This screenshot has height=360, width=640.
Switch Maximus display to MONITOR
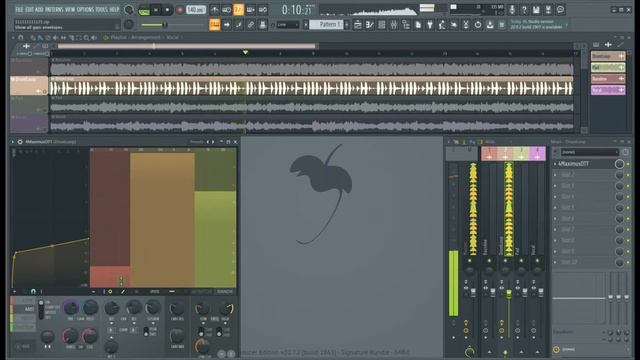pyautogui.click(x=201, y=292)
